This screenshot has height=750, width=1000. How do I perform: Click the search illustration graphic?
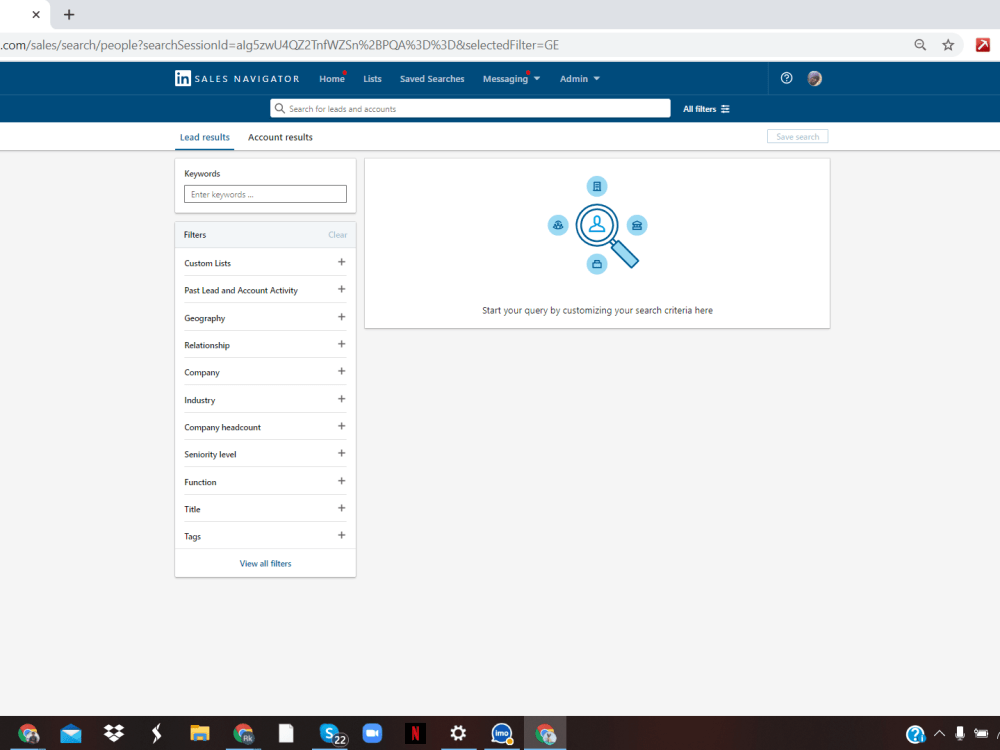point(598,225)
